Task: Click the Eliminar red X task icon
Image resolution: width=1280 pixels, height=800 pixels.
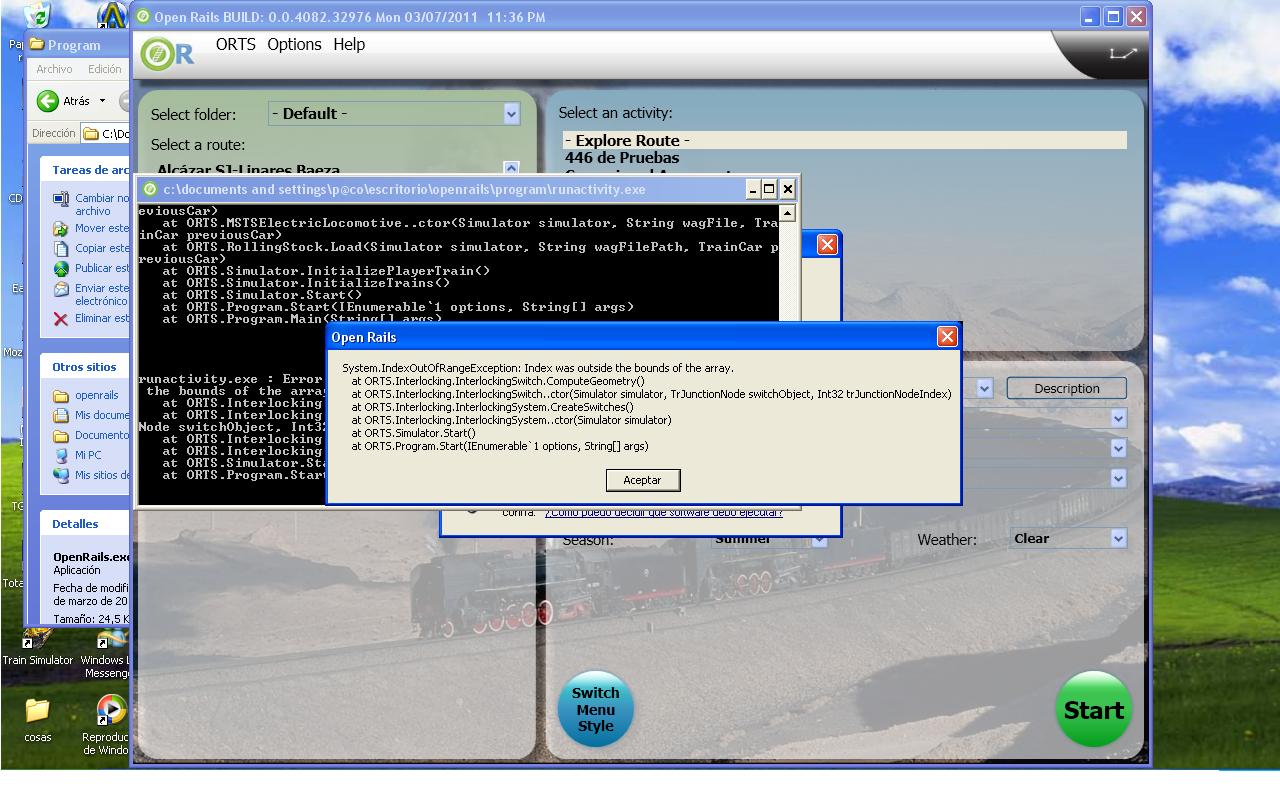Action: click(61, 319)
